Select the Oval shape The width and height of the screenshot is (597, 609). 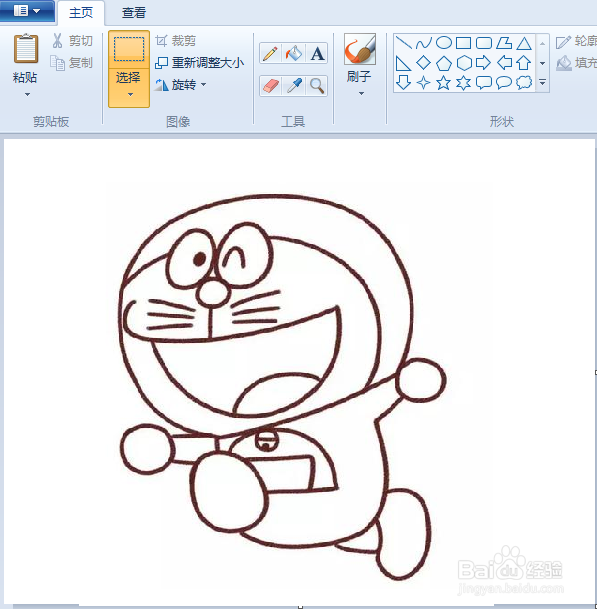[444, 43]
